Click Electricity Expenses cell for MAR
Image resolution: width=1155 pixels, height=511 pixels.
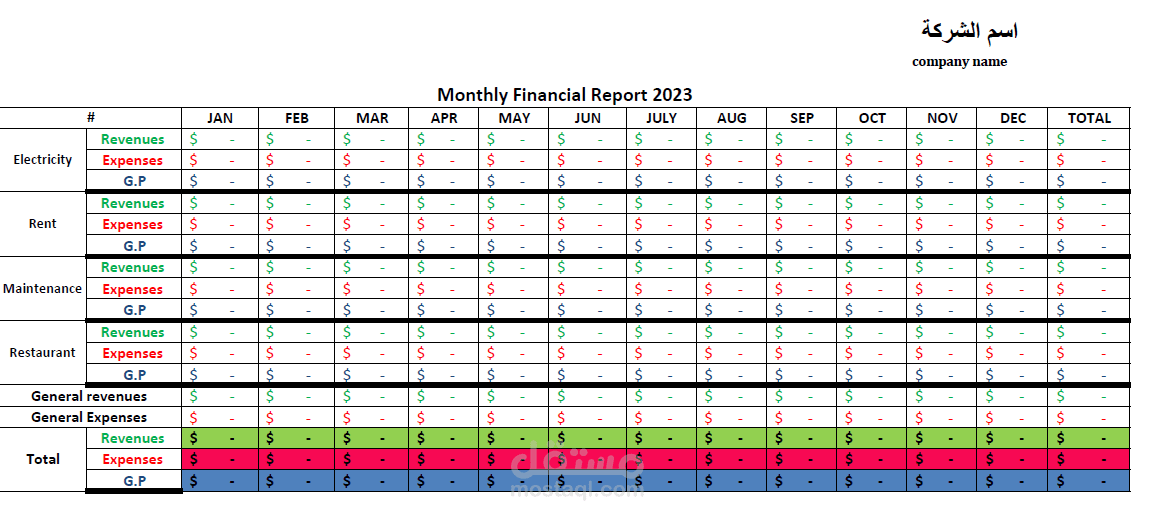372,161
